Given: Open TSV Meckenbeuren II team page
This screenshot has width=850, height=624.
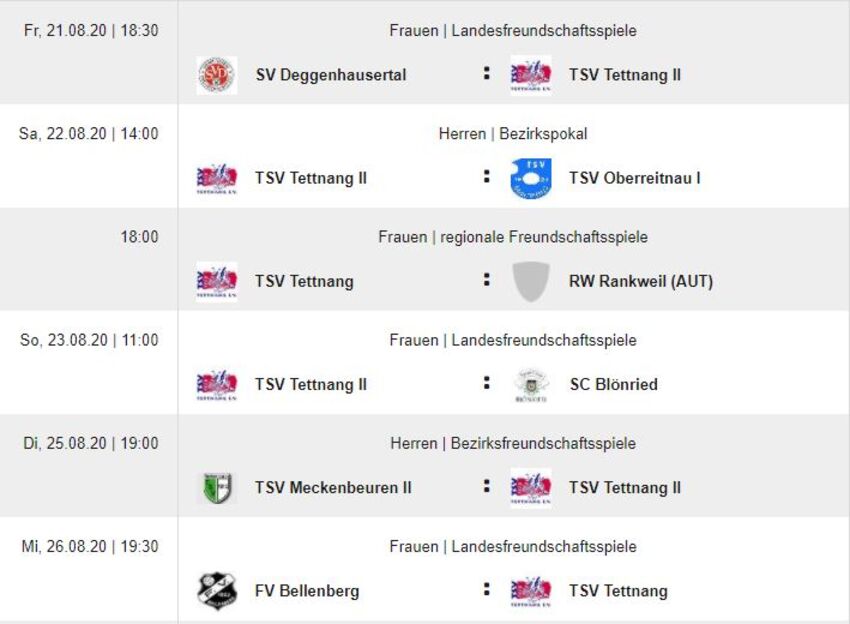Looking at the screenshot, I should click(333, 488).
